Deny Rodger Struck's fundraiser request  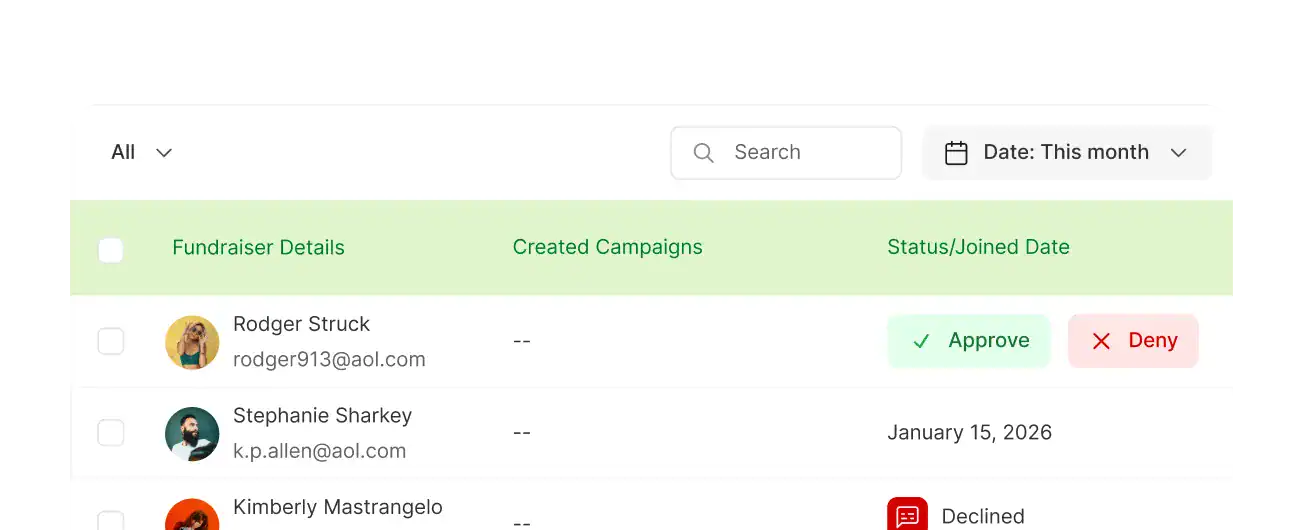1133,341
